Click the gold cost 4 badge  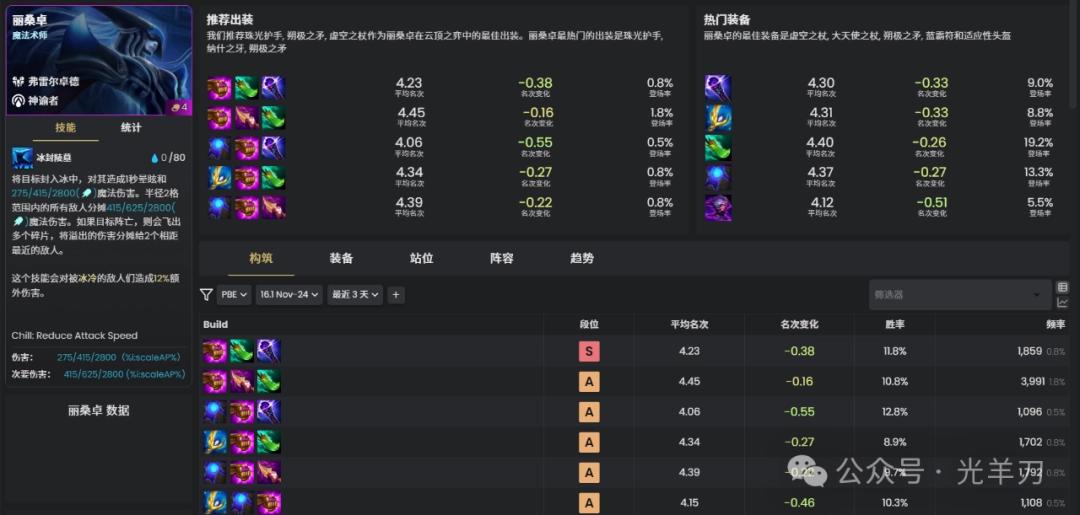coord(179,107)
